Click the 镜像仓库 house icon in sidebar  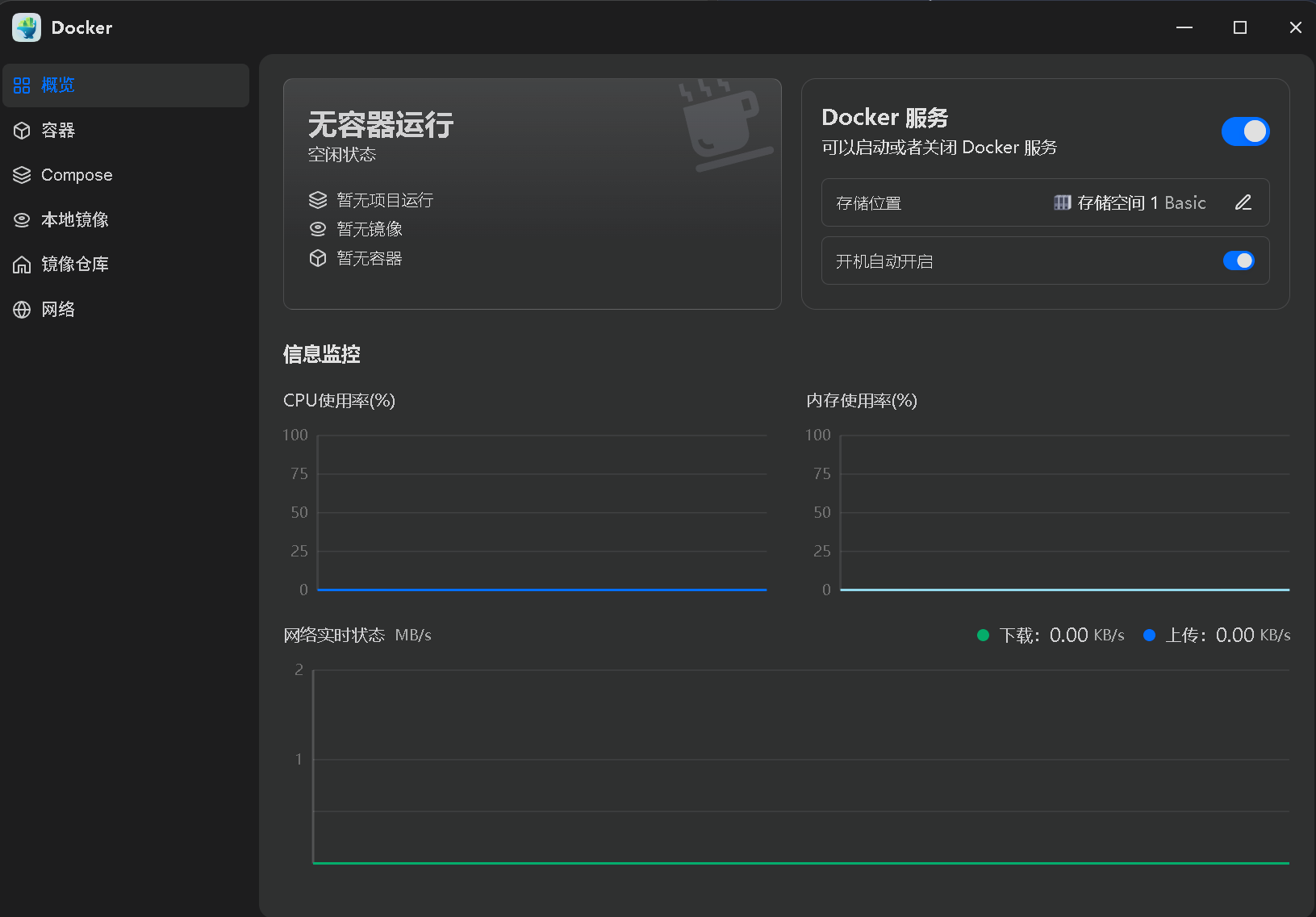(x=22, y=265)
